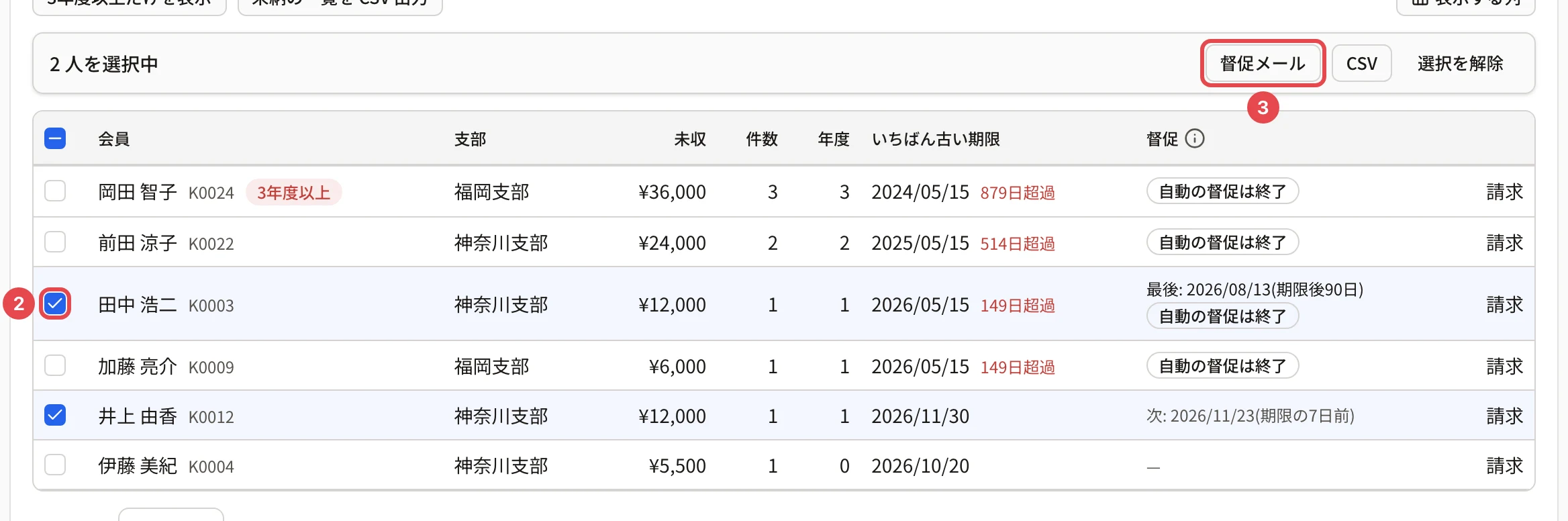Click the next reminder text 次: 2026/11/23(期限の7日前)
This screenshot has height=521, width=1568.
click(1251, 416)
